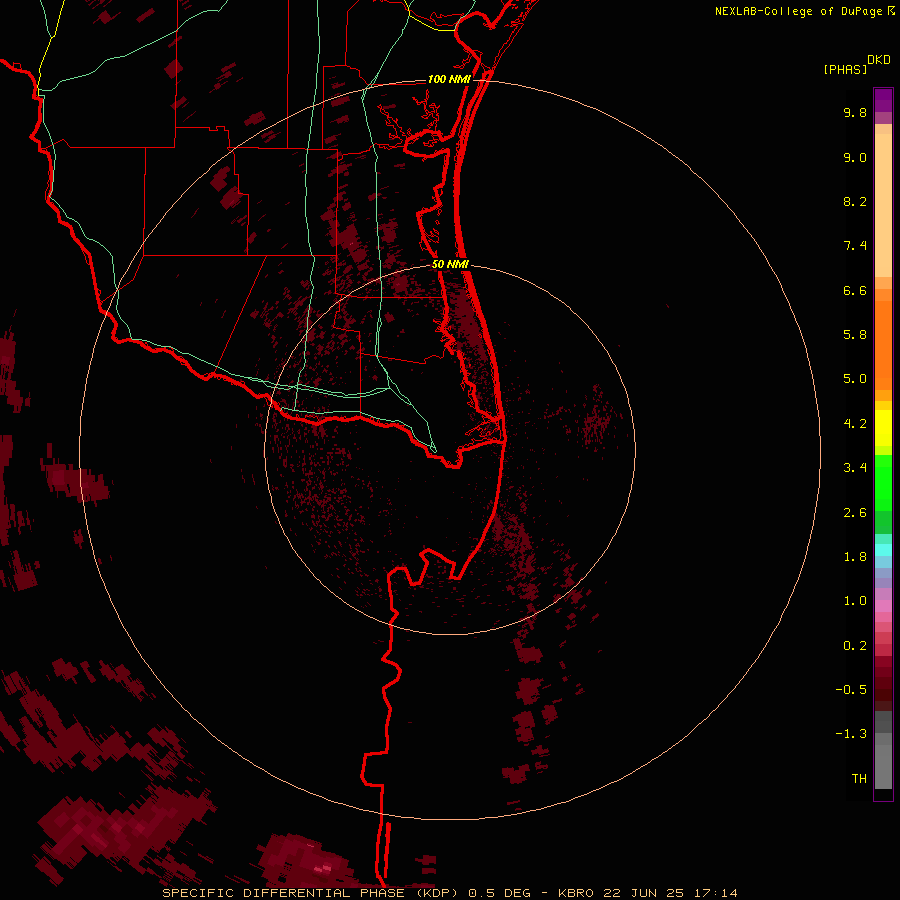Screen dimensions: 900x900
Task: Click the 9.8 value on color scale
Action: 855,112
